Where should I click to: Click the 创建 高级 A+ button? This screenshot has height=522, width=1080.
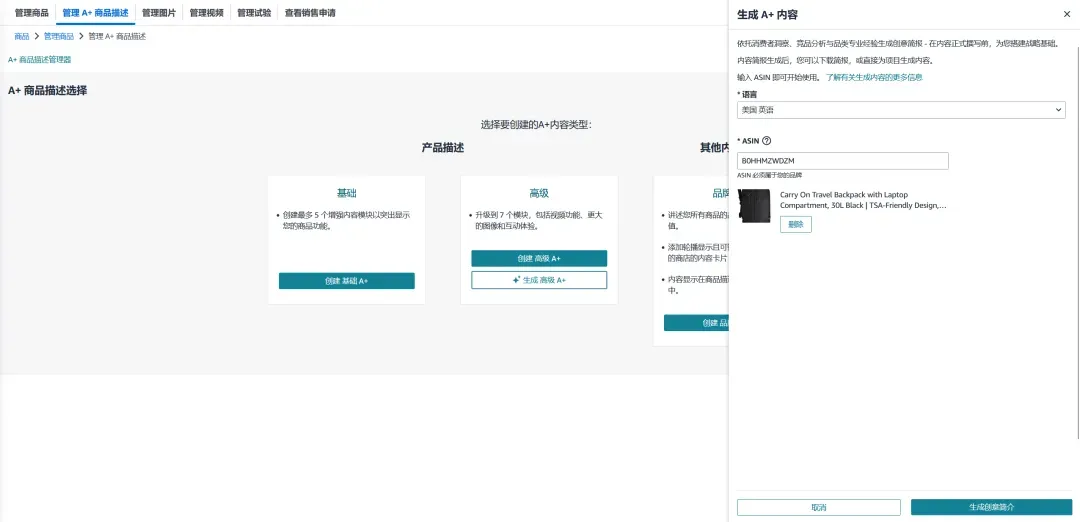tap(539, 258)
